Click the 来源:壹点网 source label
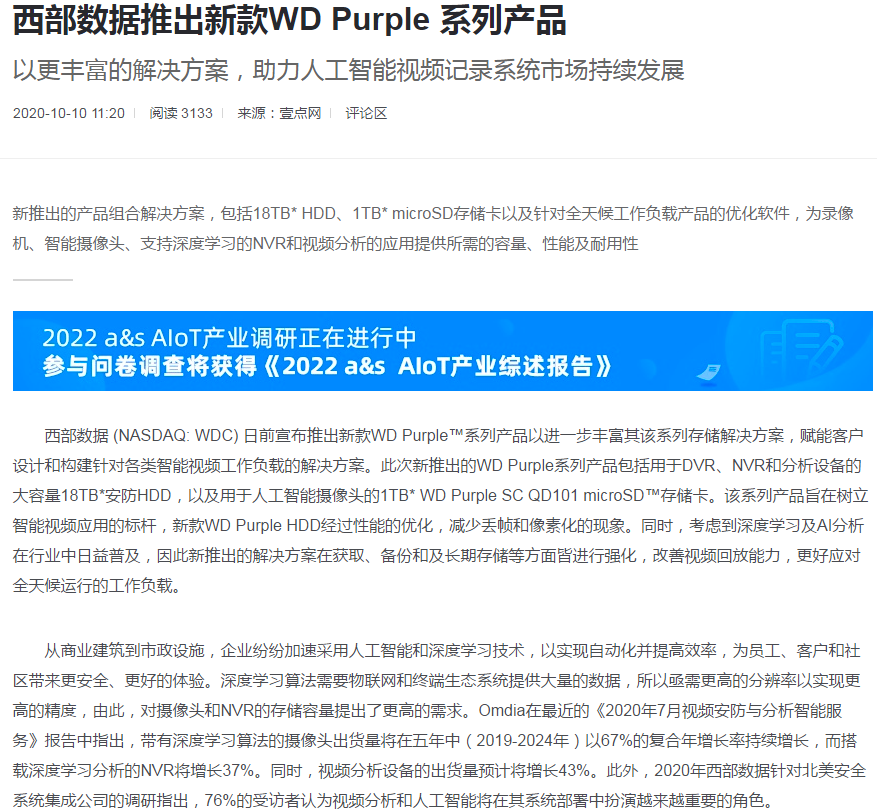This screenshot has width=877, height=812. coord(279,114)
